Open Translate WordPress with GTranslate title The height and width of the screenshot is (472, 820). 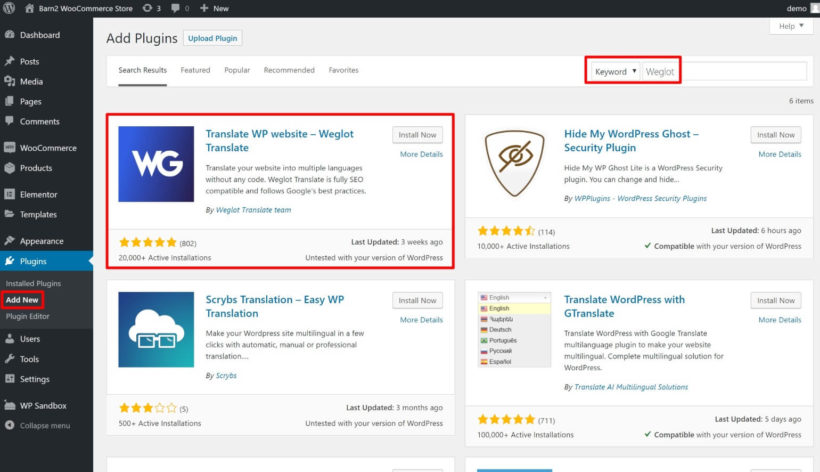[x=624, y=306]
